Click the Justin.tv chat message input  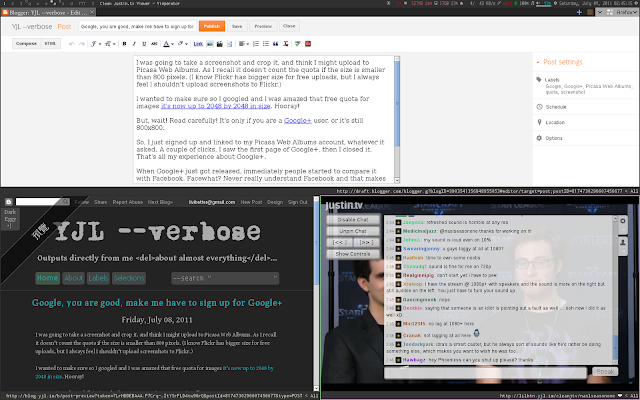point(485,372)
